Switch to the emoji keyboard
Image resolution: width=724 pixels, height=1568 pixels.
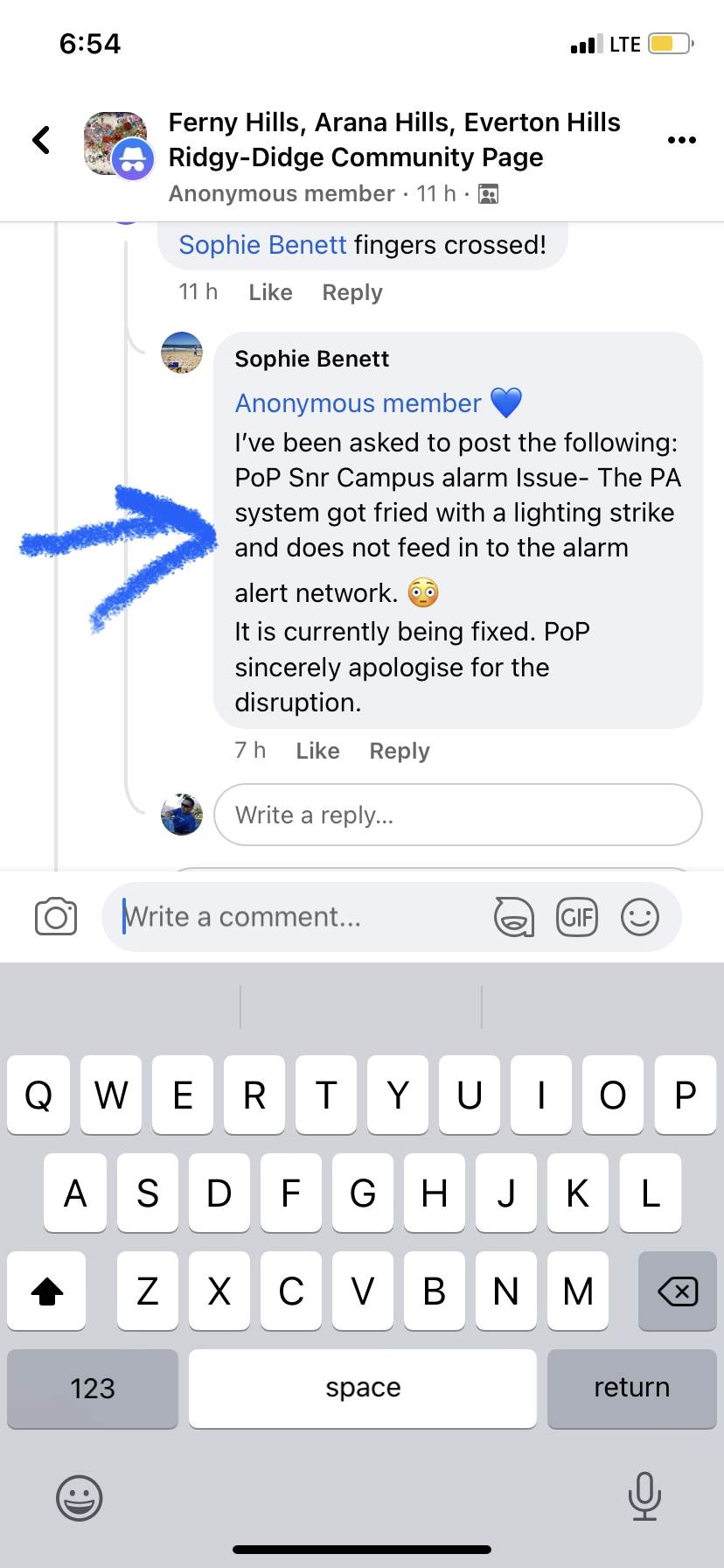pyautogui.click(x=80, y=1498)
